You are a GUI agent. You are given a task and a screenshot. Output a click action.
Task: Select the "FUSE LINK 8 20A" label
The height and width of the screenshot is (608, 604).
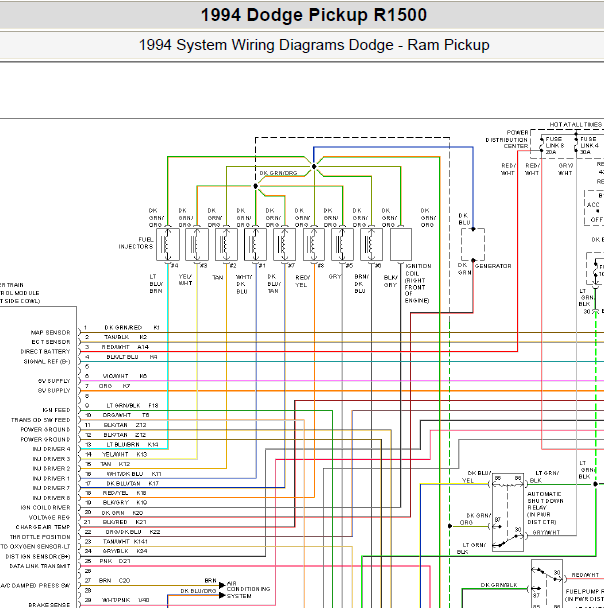tap(555, 145)
